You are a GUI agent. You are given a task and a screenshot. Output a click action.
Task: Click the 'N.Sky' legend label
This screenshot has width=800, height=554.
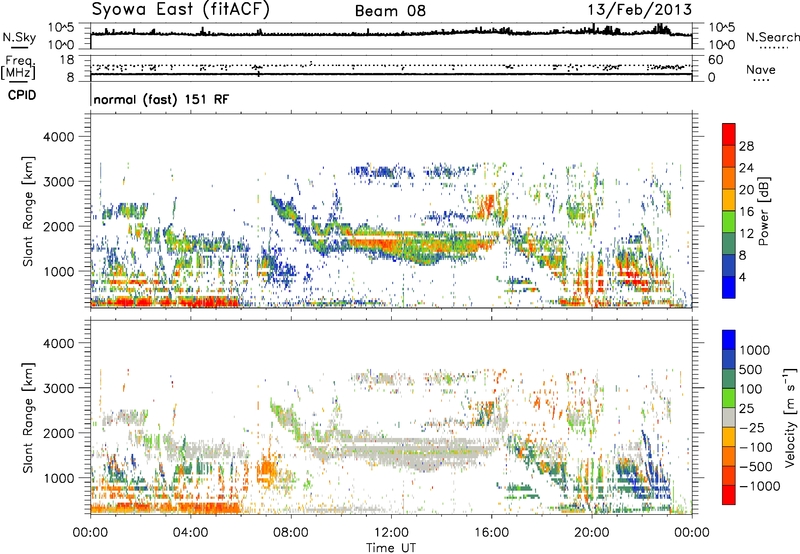pos(19,37)
